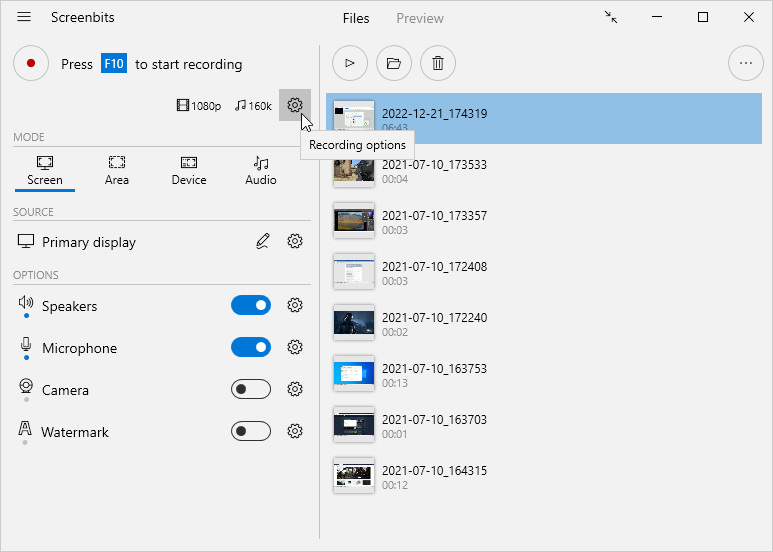Open Speakers settings gear

click(295, 305)
